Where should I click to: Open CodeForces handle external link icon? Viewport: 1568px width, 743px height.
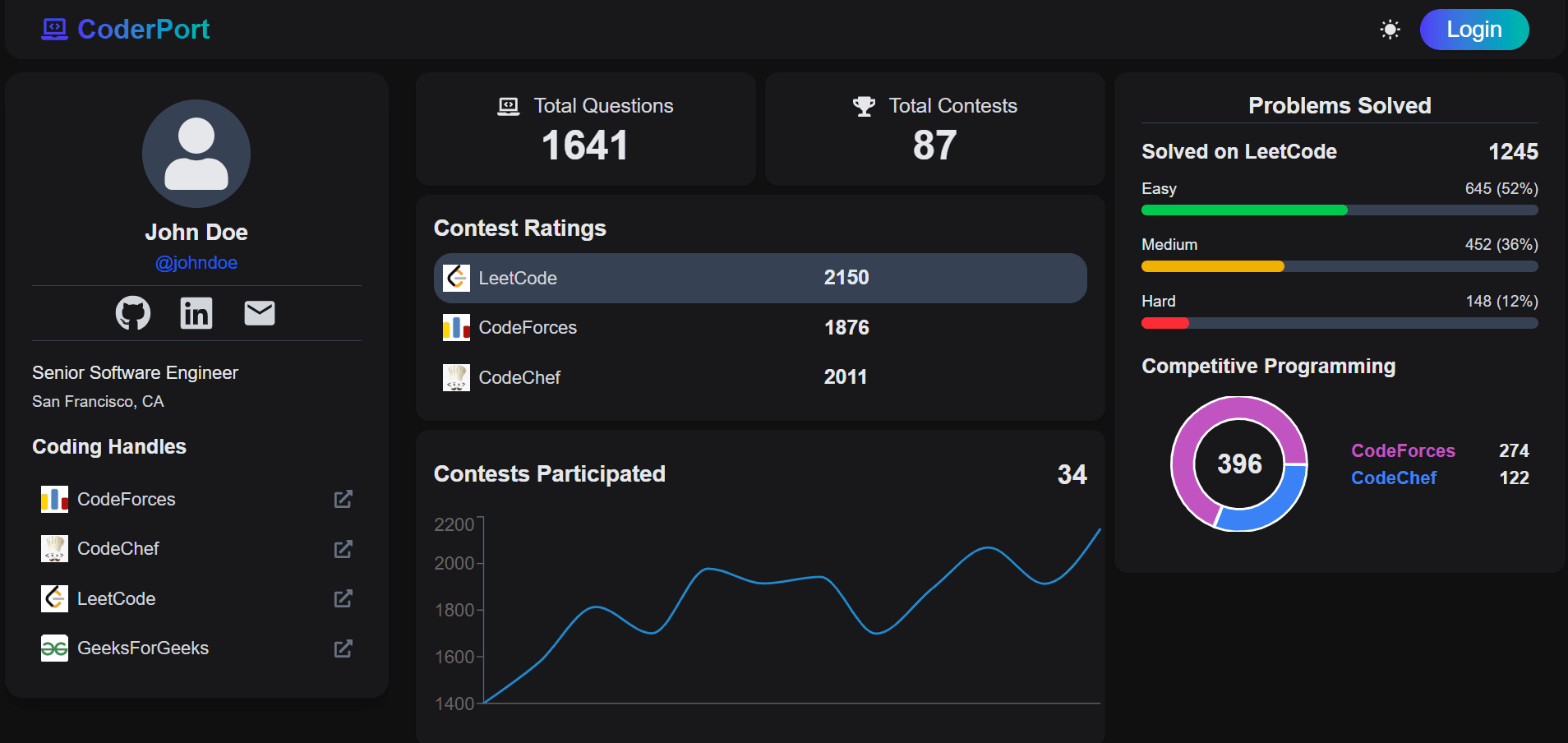tap(343, 500)
